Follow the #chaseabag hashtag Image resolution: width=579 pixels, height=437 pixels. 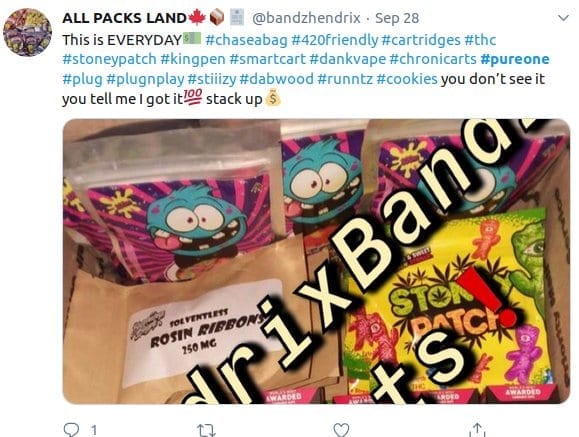pos(246,40)
